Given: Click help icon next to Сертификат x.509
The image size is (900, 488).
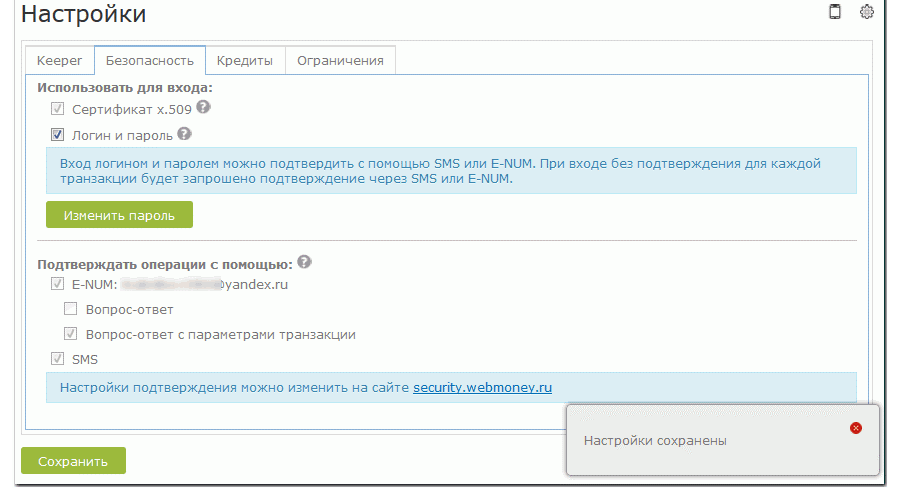Looking at the screenshot, I should pos(203,108).
